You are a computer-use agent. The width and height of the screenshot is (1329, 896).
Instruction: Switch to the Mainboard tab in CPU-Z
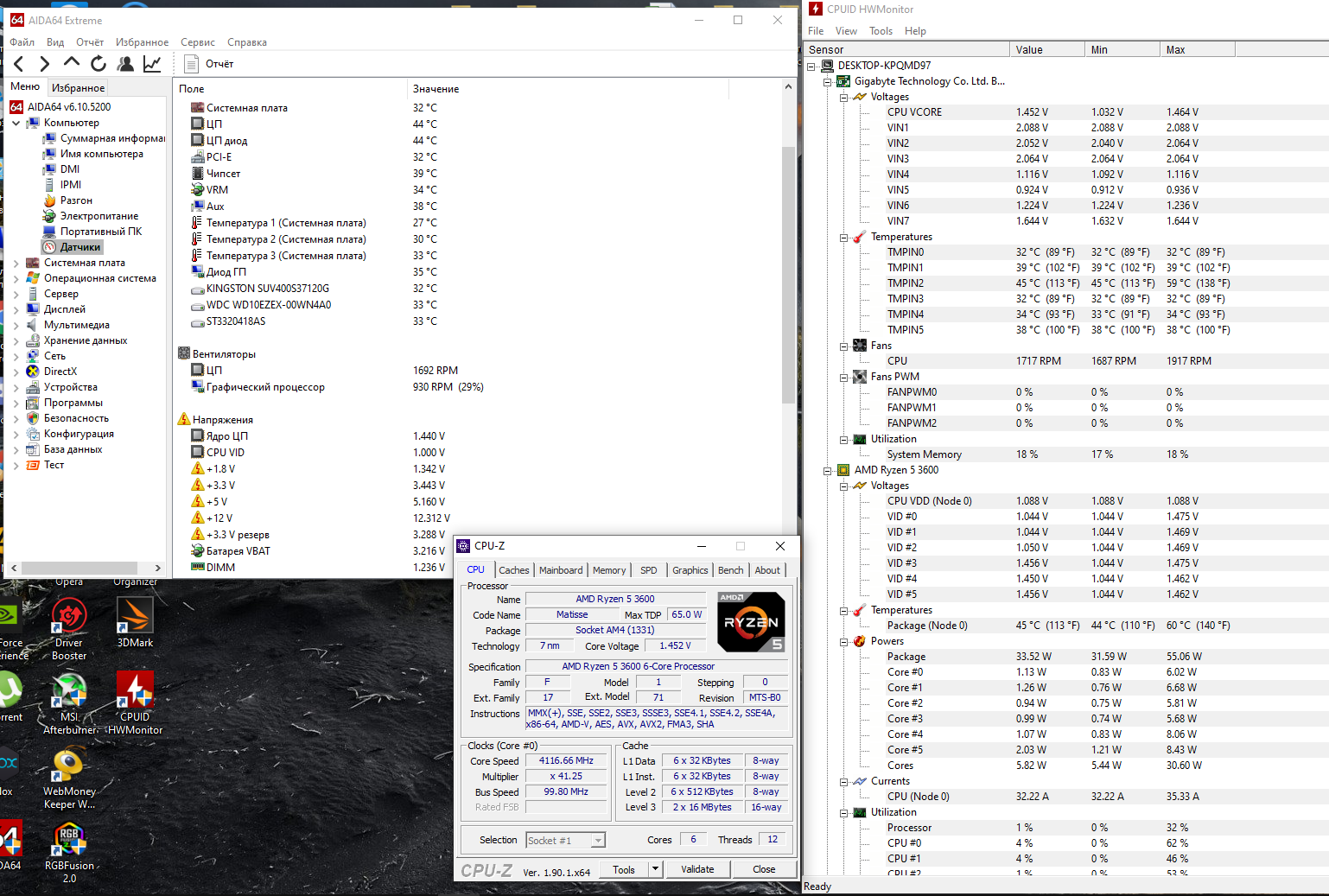(x=561, y=570)
